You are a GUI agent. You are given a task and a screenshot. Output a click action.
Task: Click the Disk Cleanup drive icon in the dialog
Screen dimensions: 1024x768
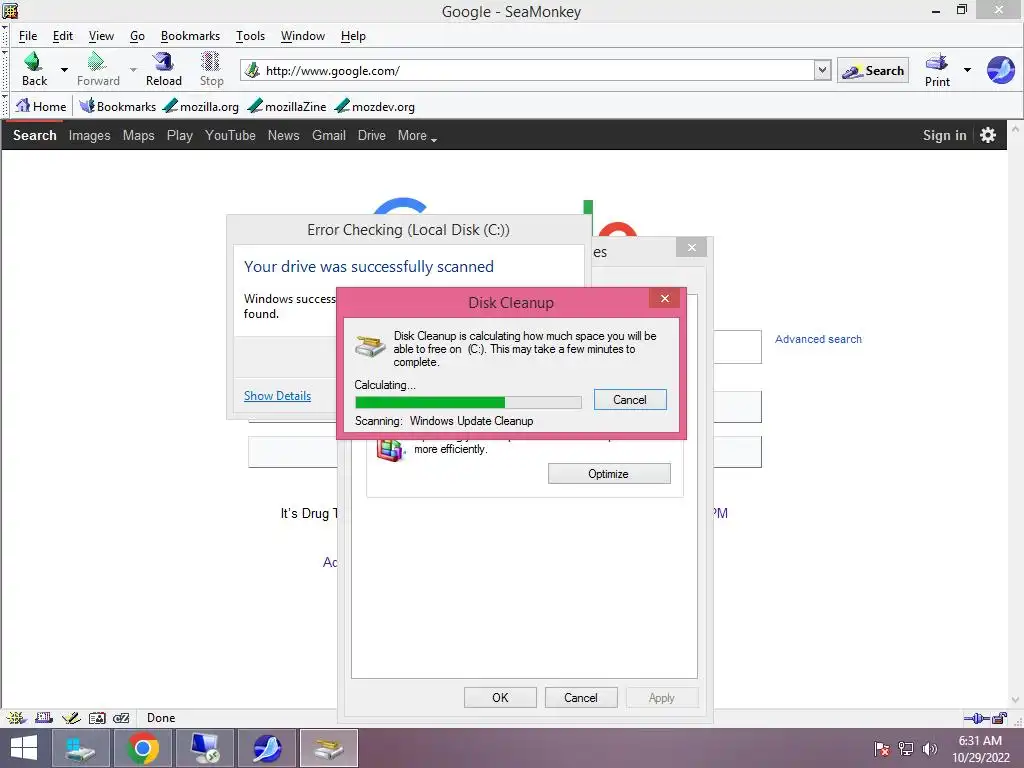click(x=370, y=345)
